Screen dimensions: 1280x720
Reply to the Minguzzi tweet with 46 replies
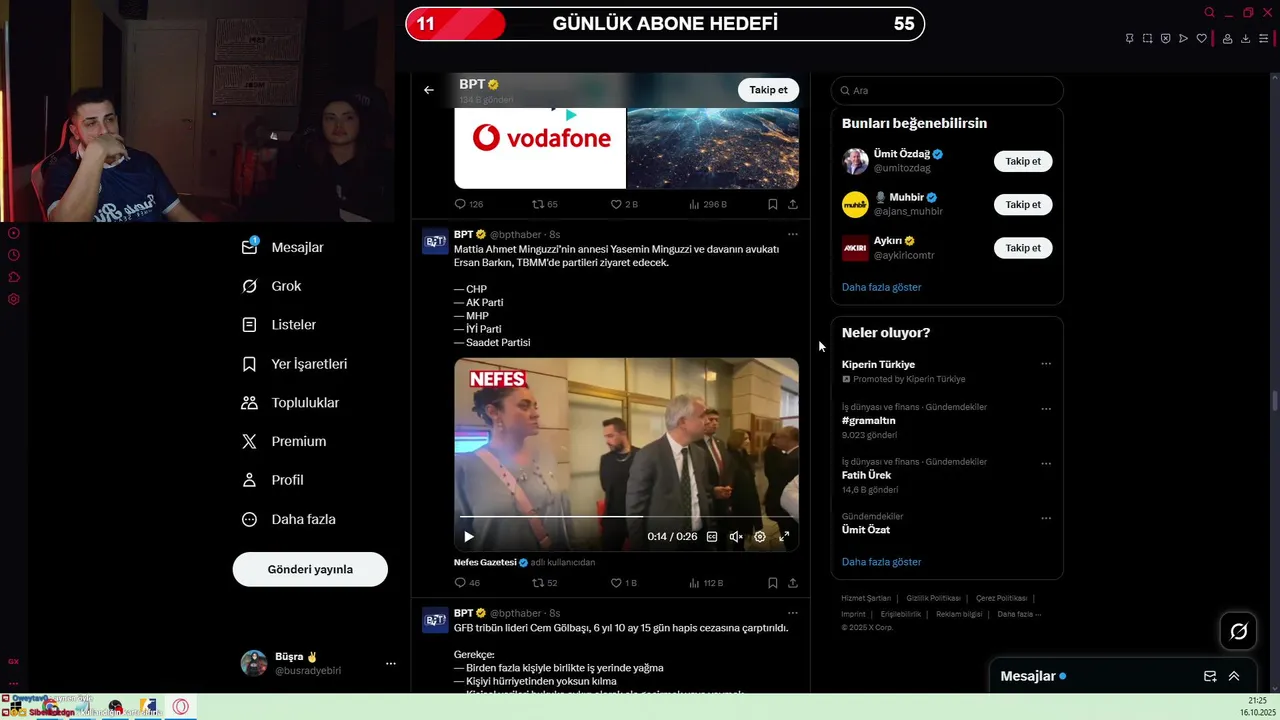tap(467, 583)
